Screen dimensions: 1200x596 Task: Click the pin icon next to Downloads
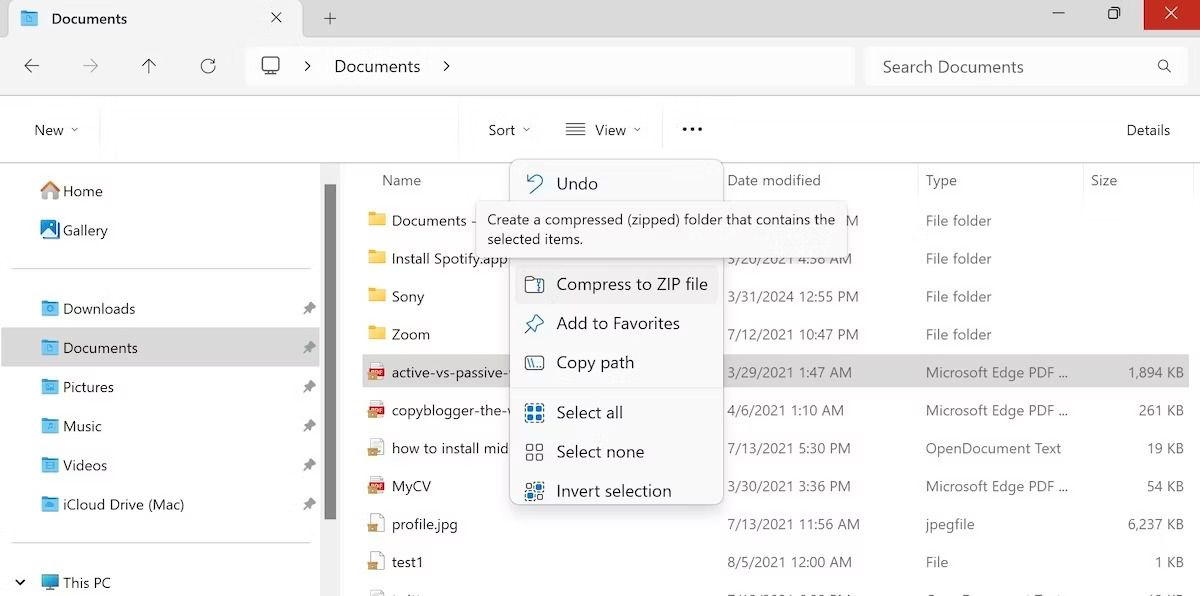(309, 309)
